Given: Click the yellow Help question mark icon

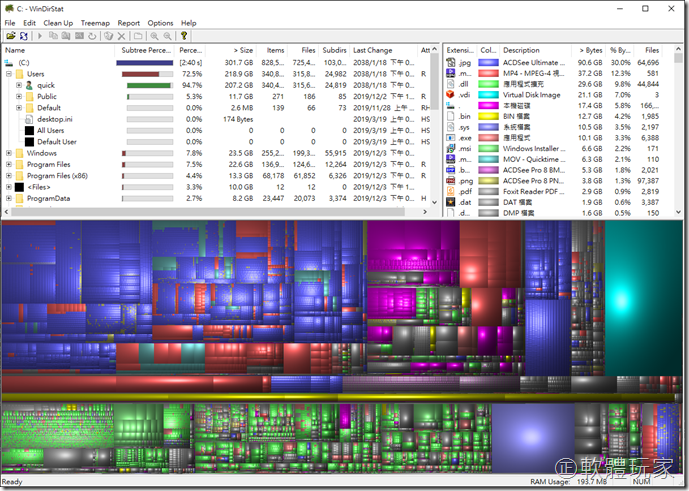Looking at the screenshot, I should (184, 36).
